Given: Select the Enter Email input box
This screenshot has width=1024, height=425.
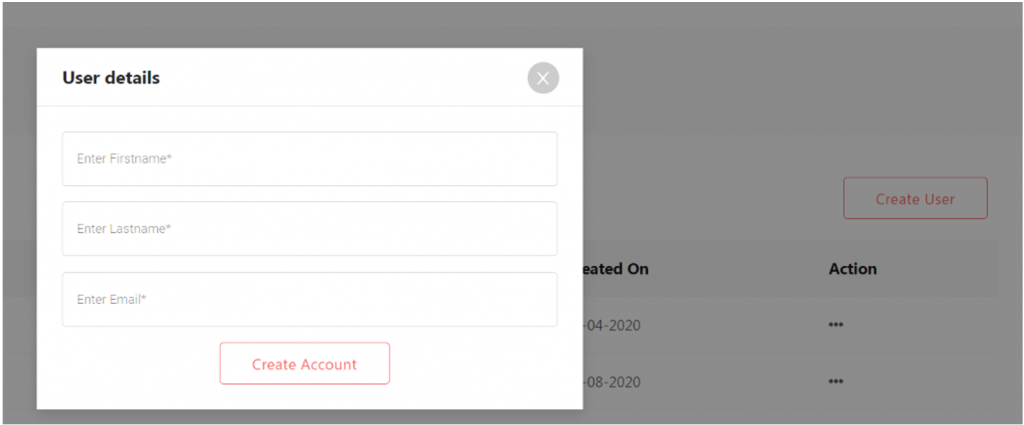Looking at the screenshot, I should point(309,299).
